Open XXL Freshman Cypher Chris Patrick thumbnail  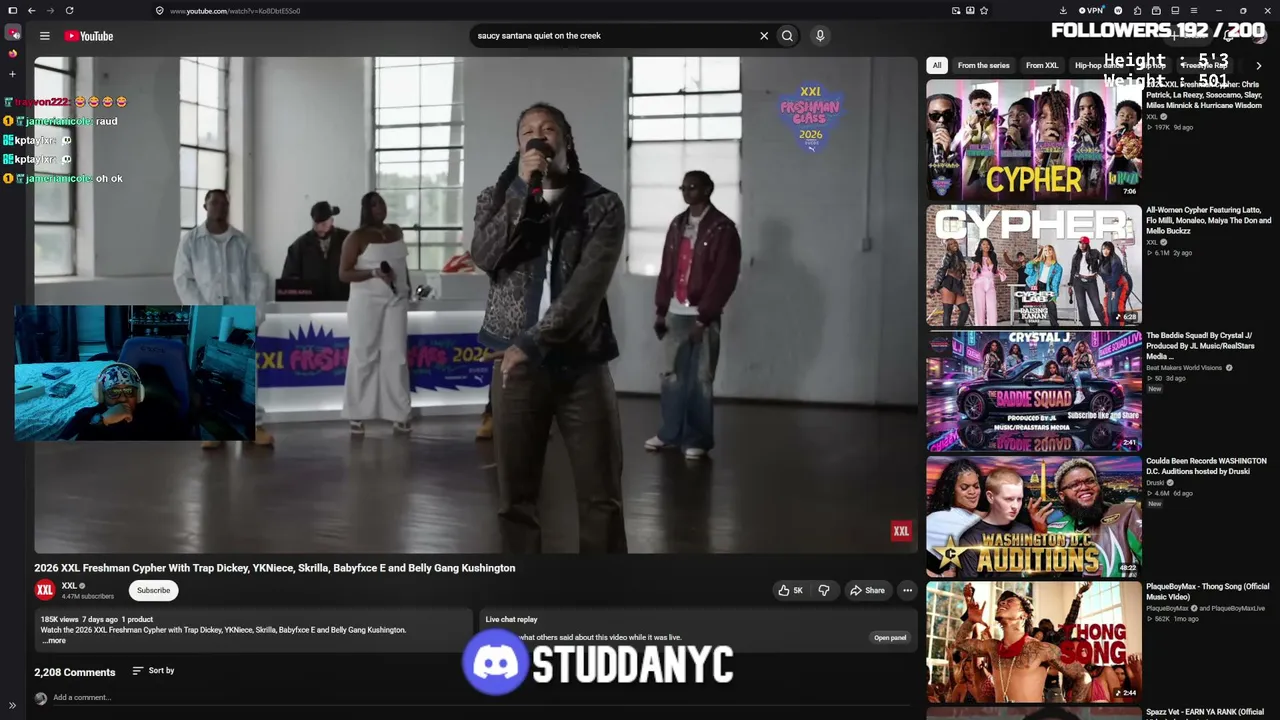coord(1034,140)
